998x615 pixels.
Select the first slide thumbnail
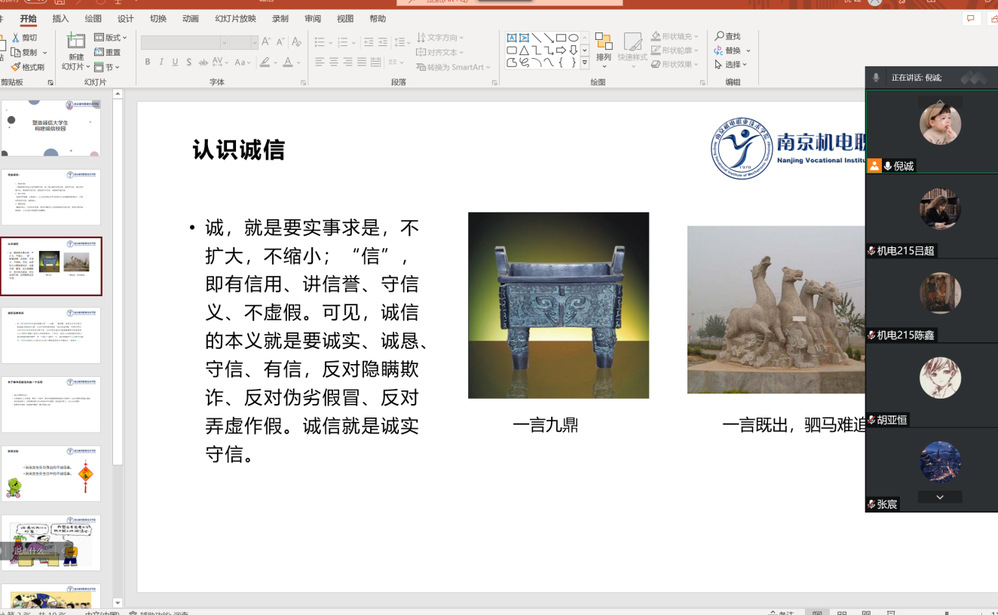click(x=51, y=128)
